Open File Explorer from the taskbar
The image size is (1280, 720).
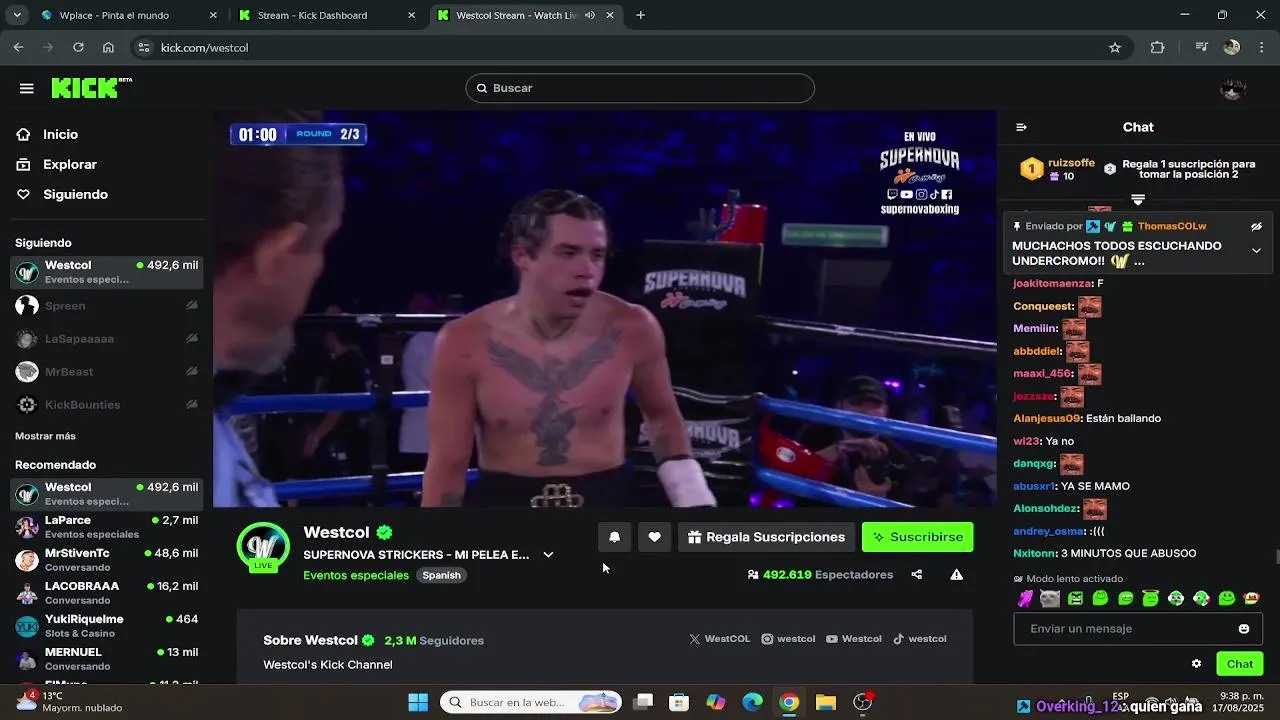coord(826,702)
